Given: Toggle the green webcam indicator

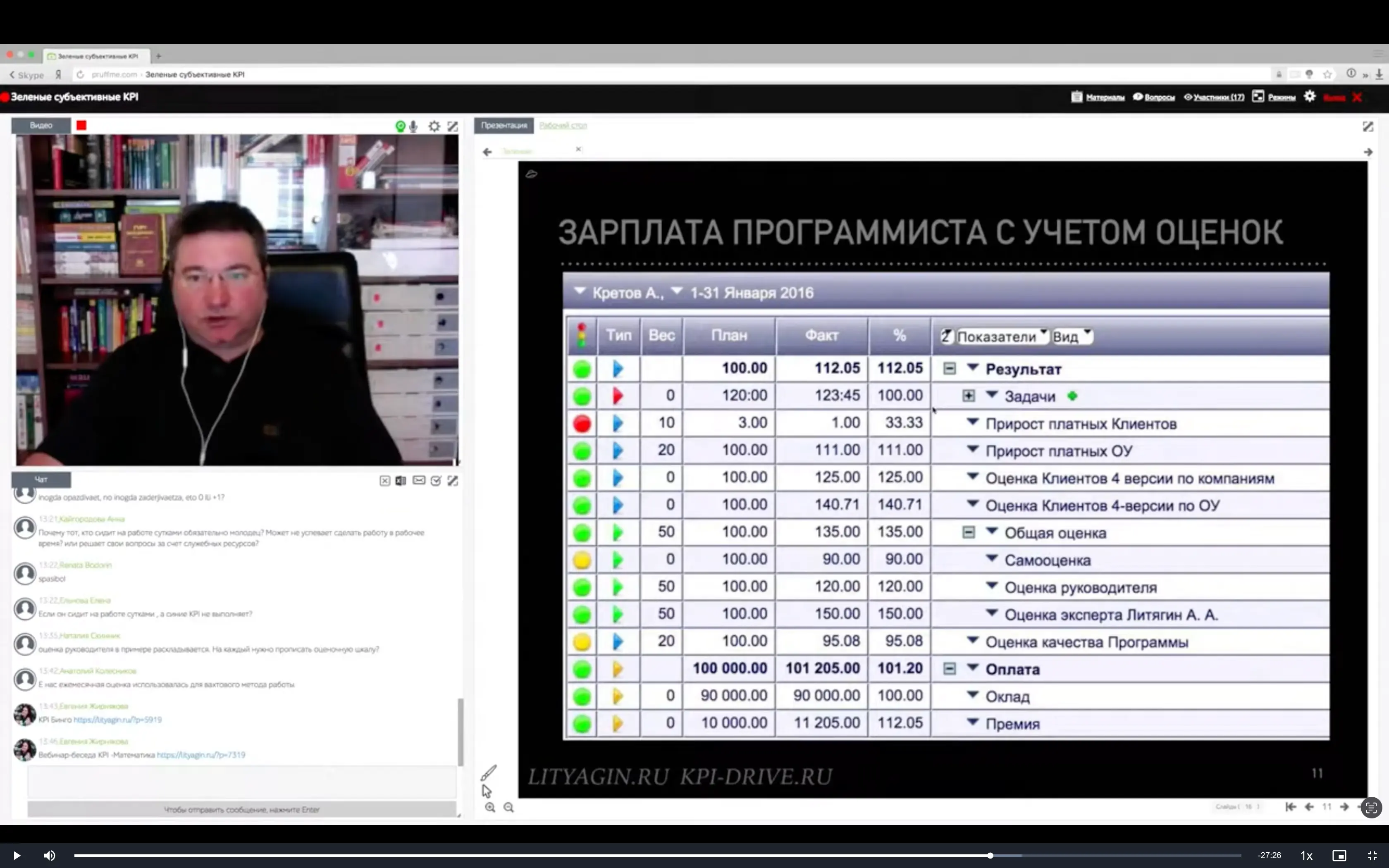Looking at the screenshot, I should click(400, 126).
